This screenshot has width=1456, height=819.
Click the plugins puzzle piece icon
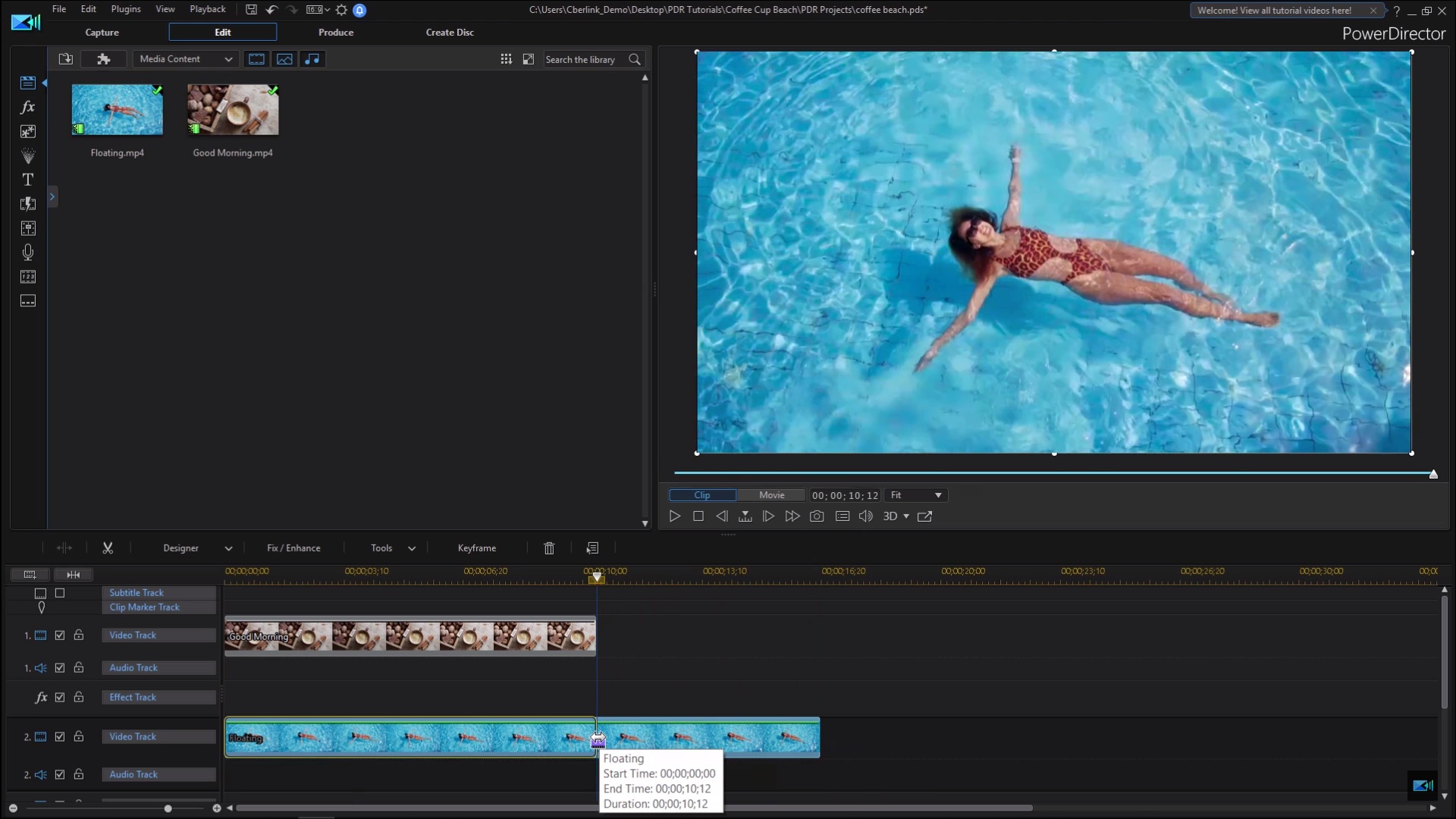coord(104,59)
